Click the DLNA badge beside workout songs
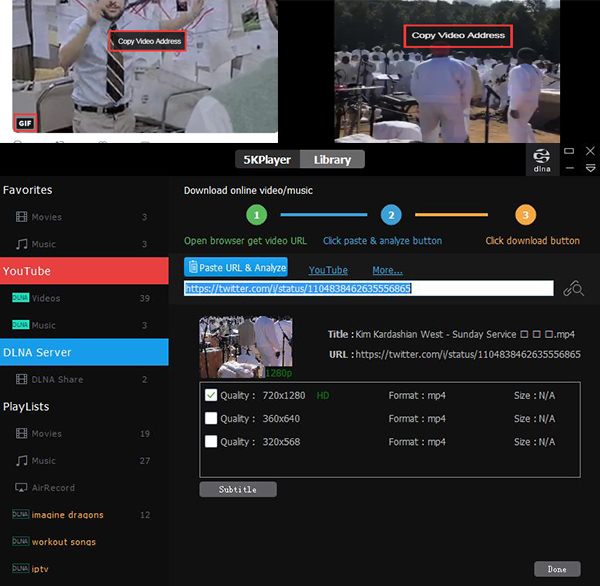 [x=21, y=541]
